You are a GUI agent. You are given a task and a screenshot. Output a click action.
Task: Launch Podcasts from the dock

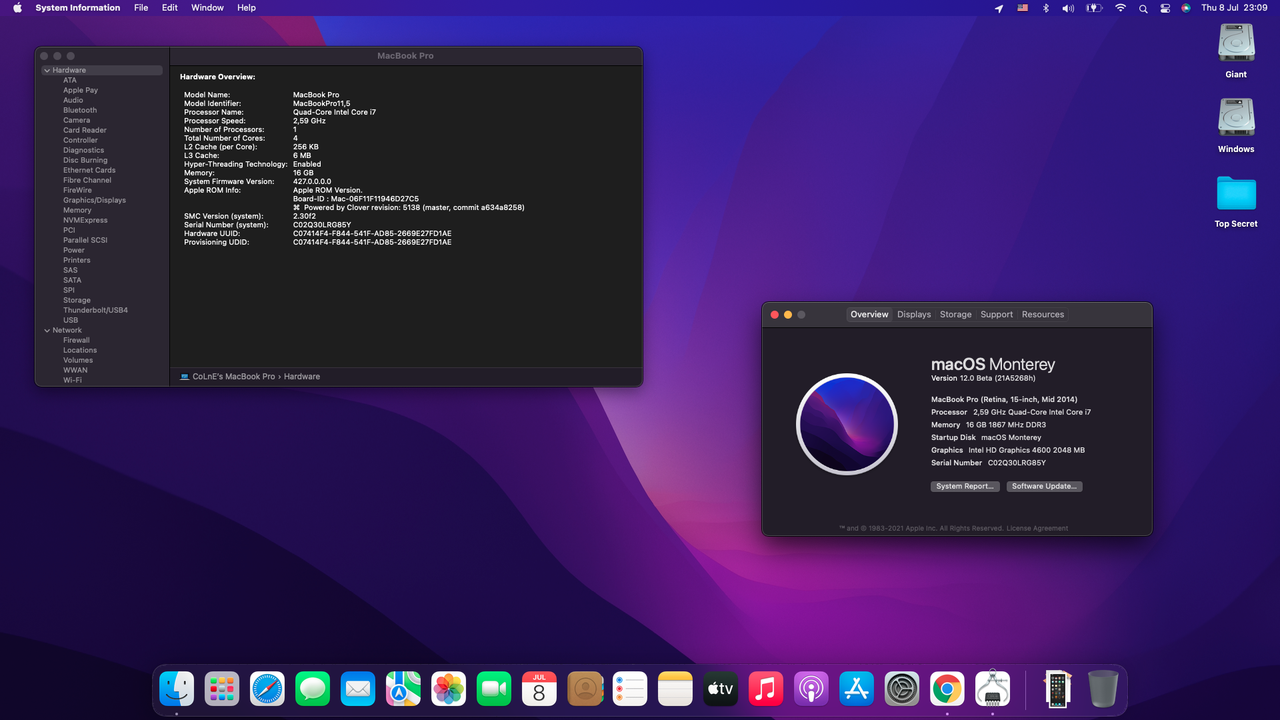811,688
